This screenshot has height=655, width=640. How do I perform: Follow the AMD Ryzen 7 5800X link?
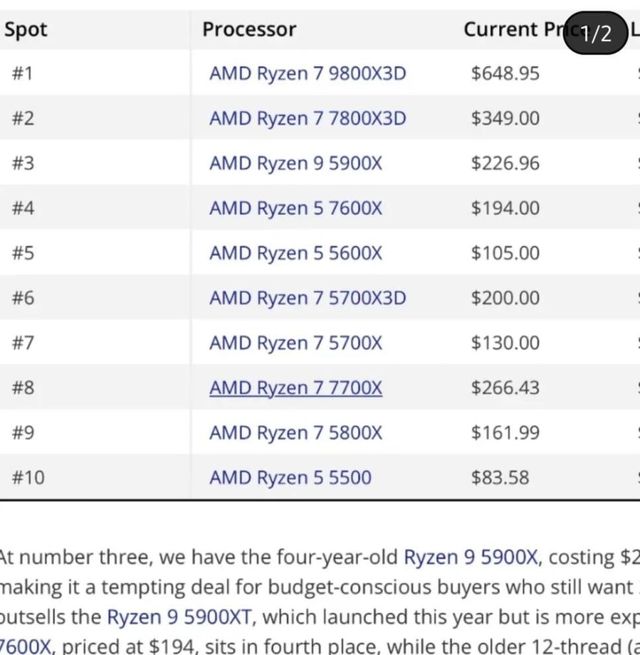[x=295, y=433]
